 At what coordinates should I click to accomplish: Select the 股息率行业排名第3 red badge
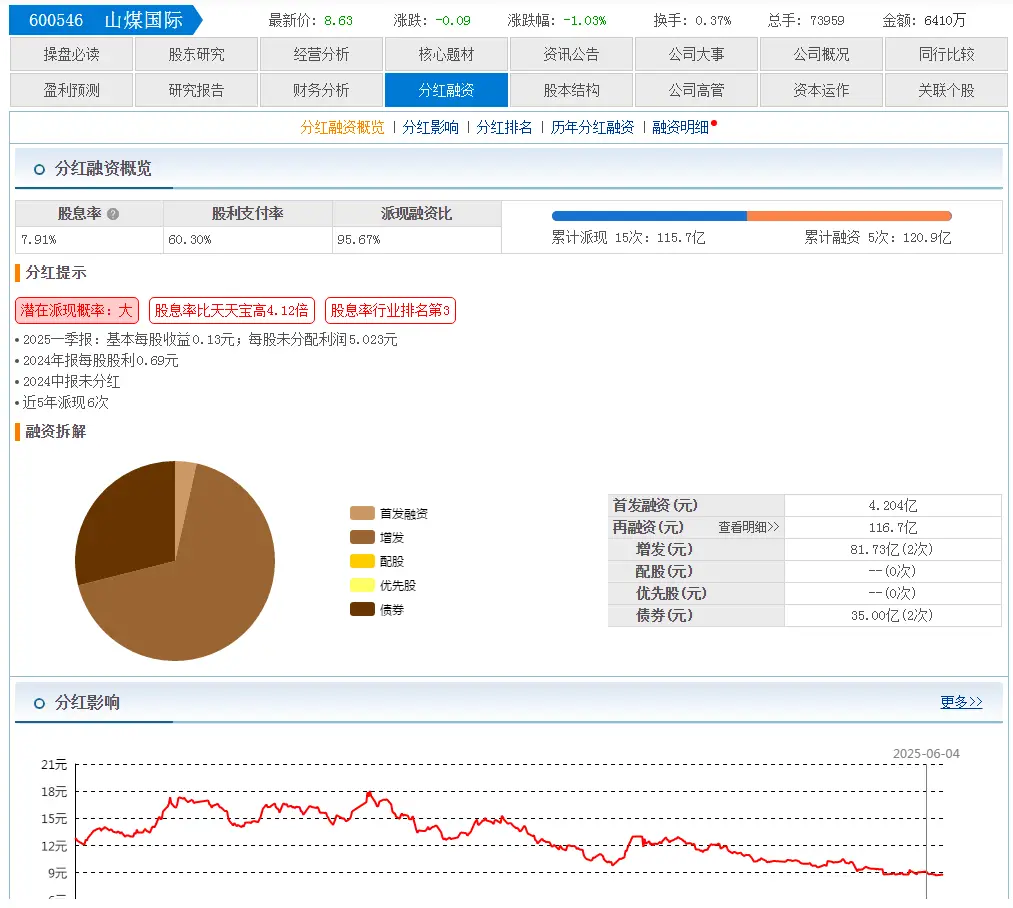click(390, 310)
